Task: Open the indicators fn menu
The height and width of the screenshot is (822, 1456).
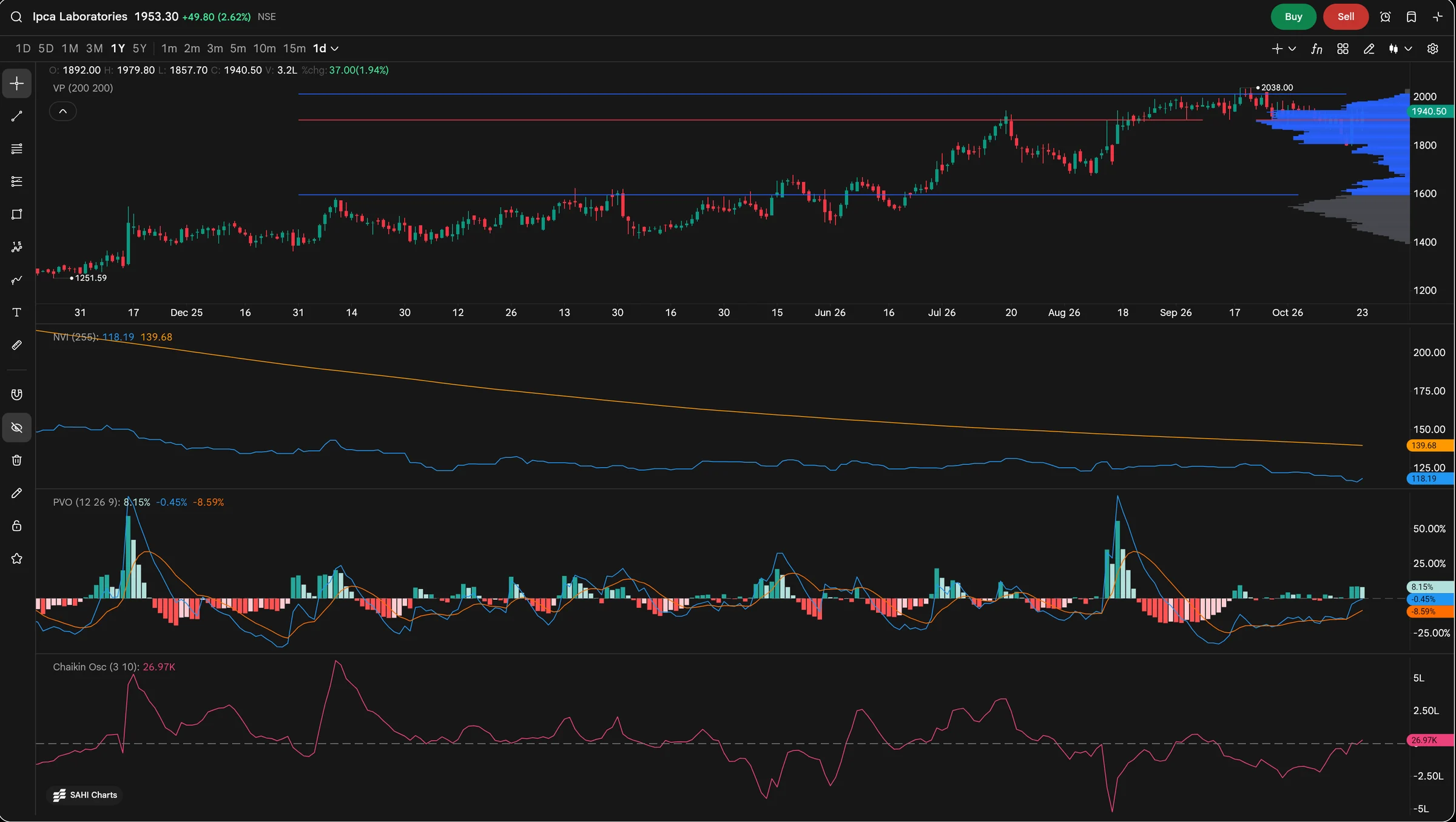Action: pos(1316,49)
